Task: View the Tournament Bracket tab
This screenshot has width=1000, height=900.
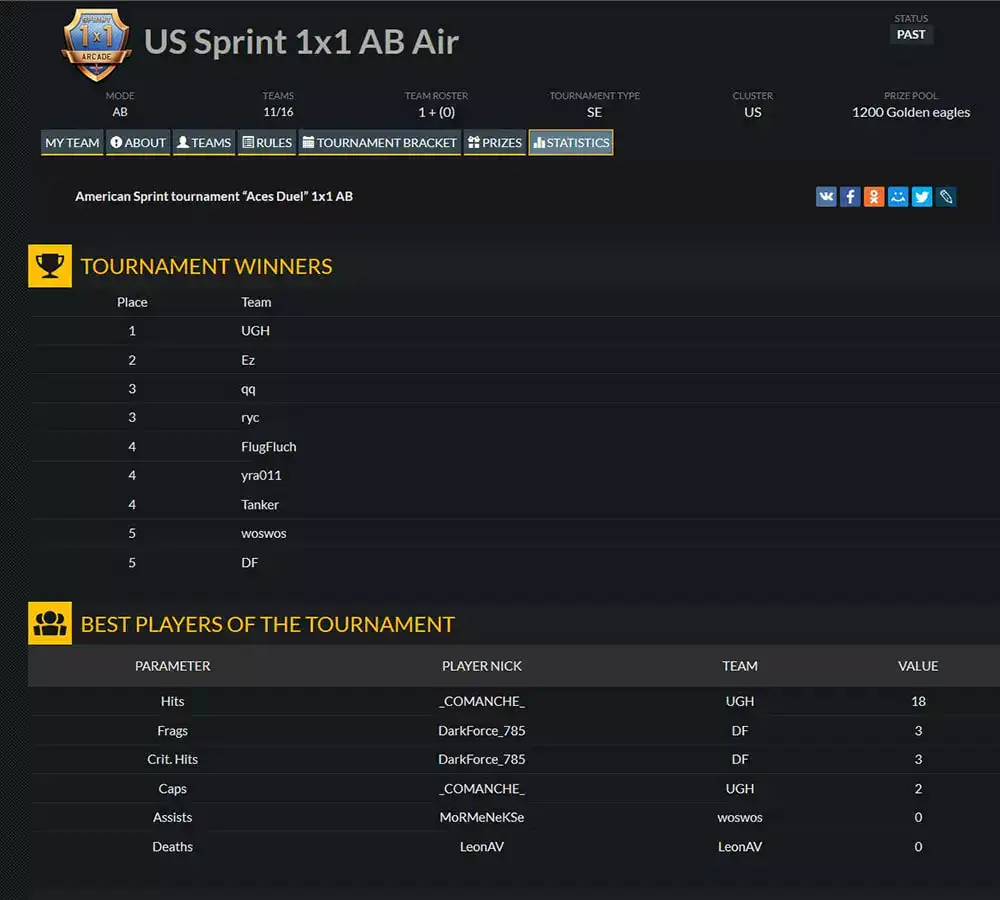Action: tap(379, 143)
